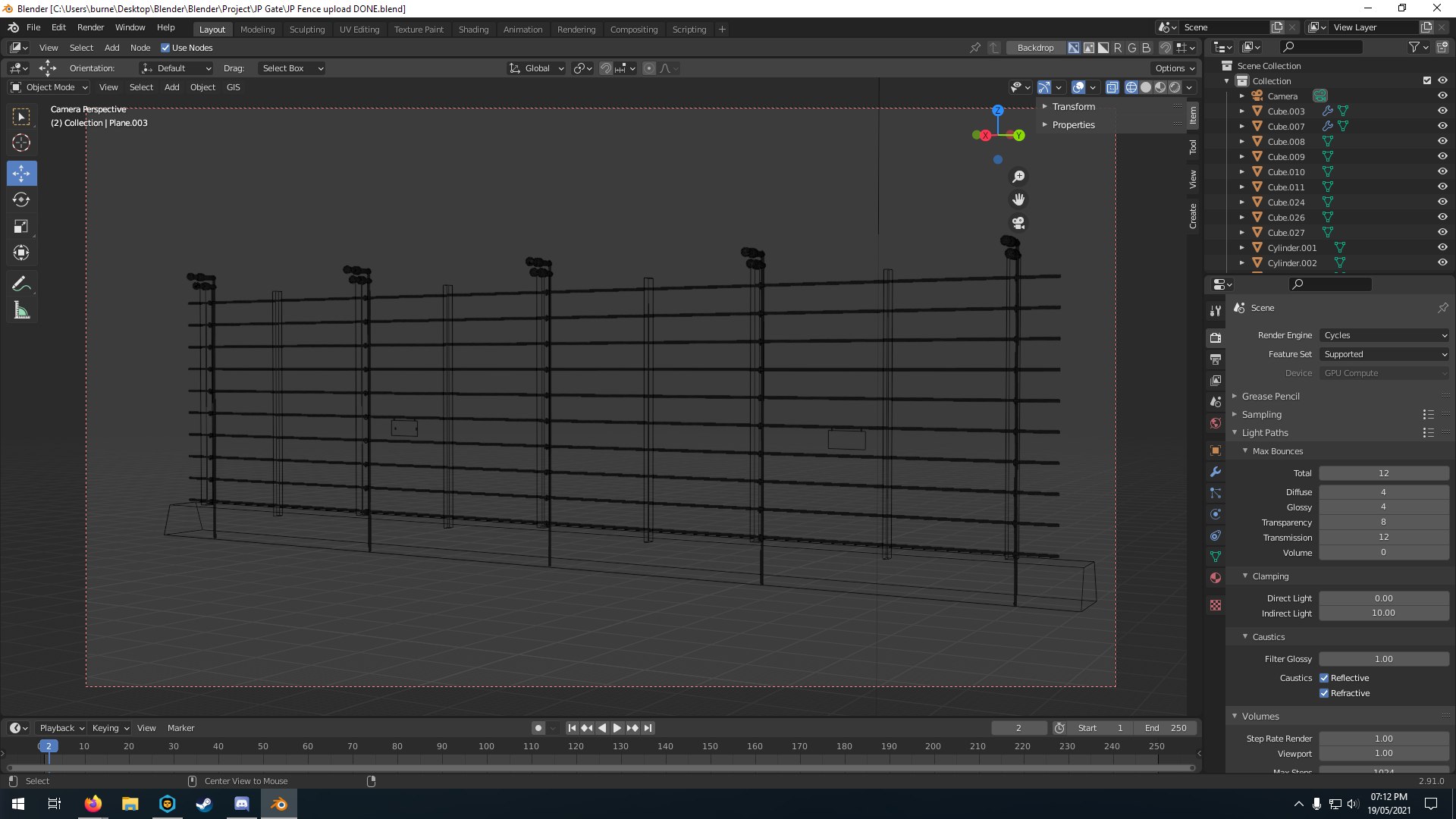1456x819 pixels.
Task: Select the Measure tool
Action: [21, 310]
